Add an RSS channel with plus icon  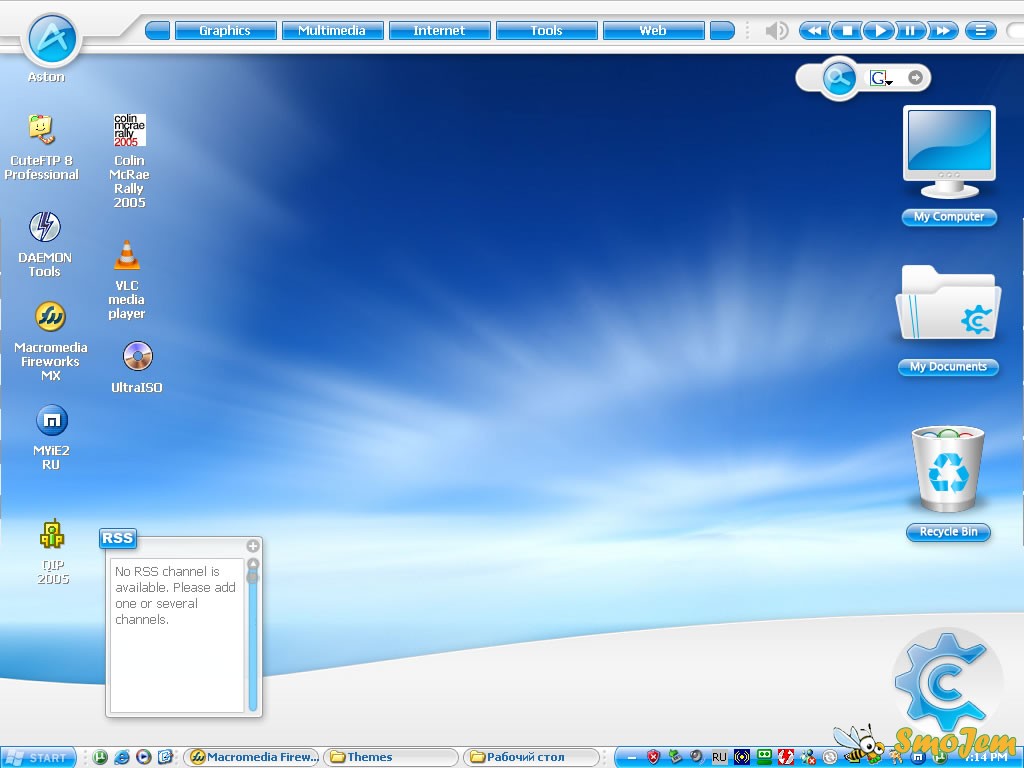click(253, 546)
